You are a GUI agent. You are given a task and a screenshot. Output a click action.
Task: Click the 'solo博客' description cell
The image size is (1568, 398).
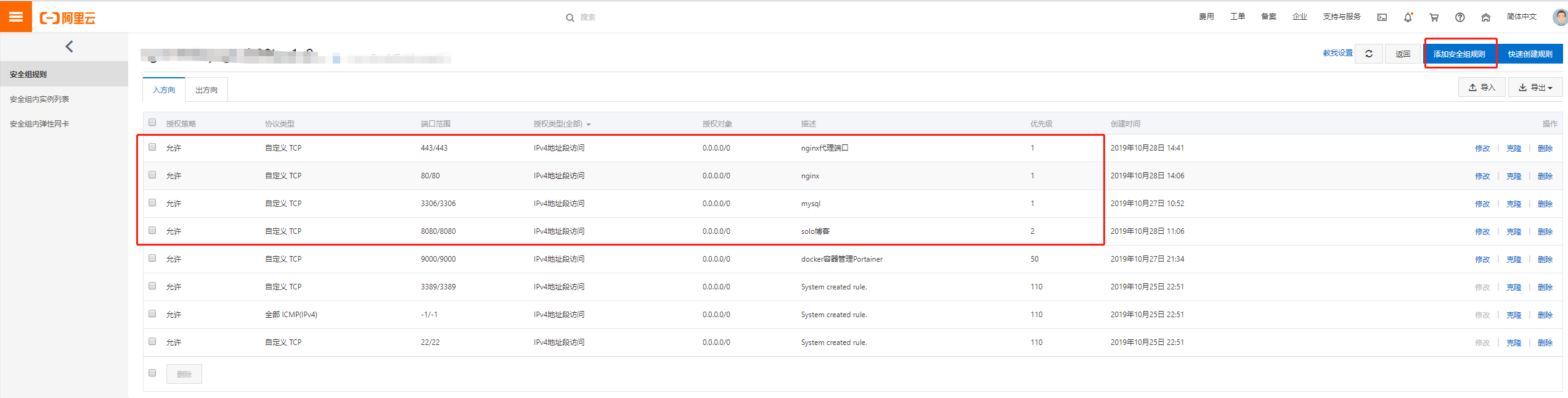(x=815, y=231)
